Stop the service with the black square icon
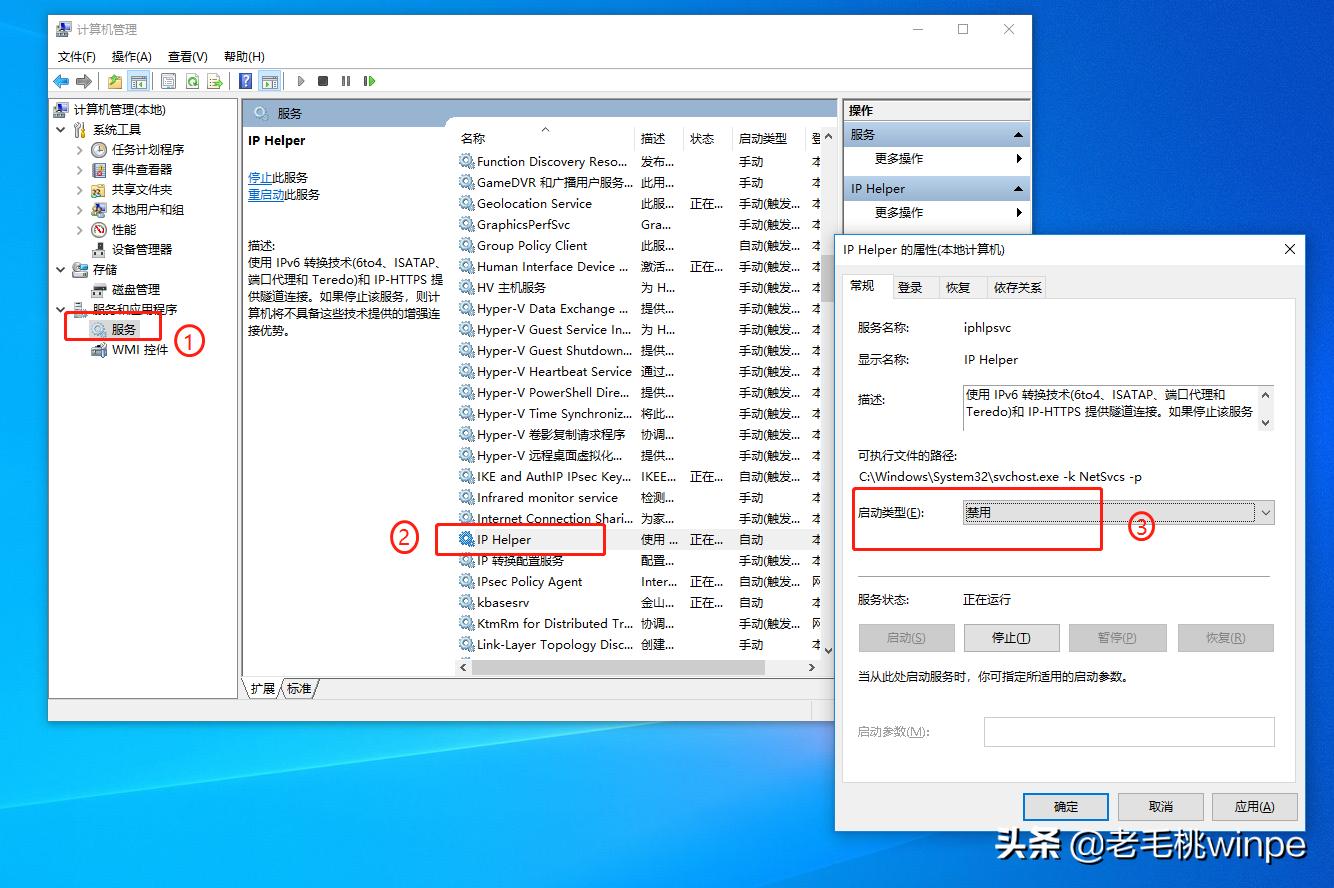The height and width of the screenshot is (888, 1334). click(x=322, y=81)
